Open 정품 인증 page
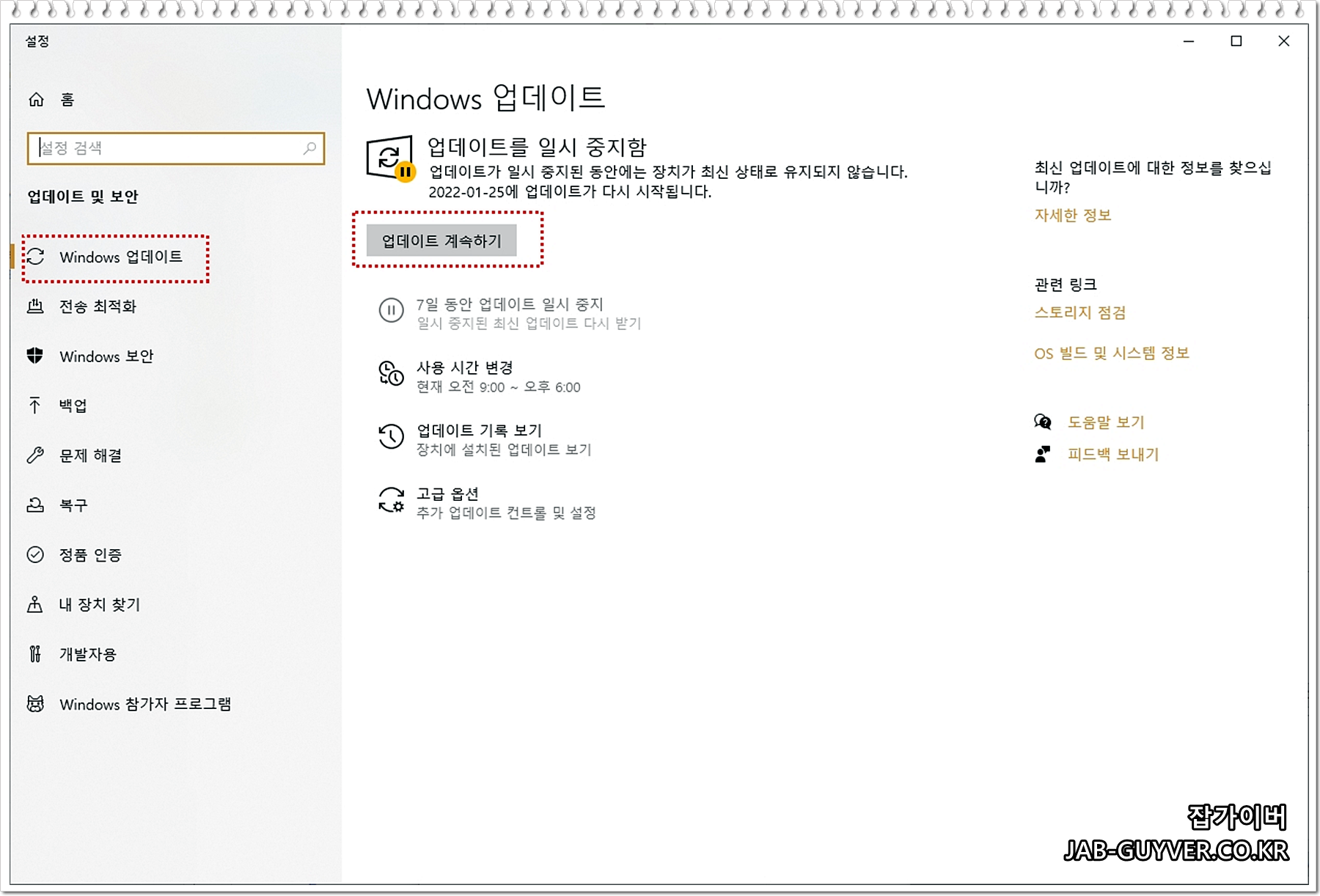 point(90,555)
